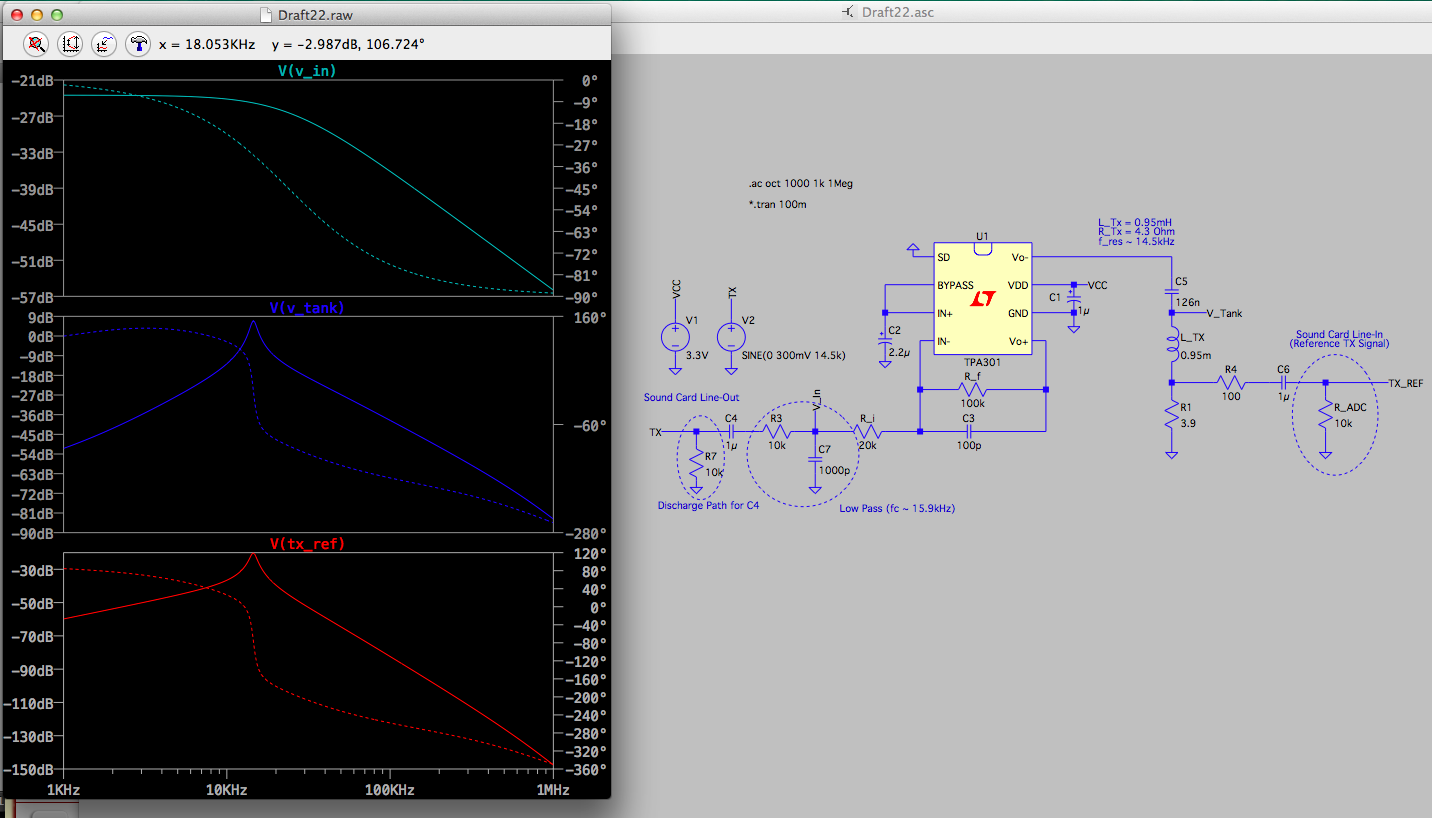Image resolution: width=1432 pixels, height=818 pixels.
Task: Click the TX_REF net label
Action: (1405, 383)
